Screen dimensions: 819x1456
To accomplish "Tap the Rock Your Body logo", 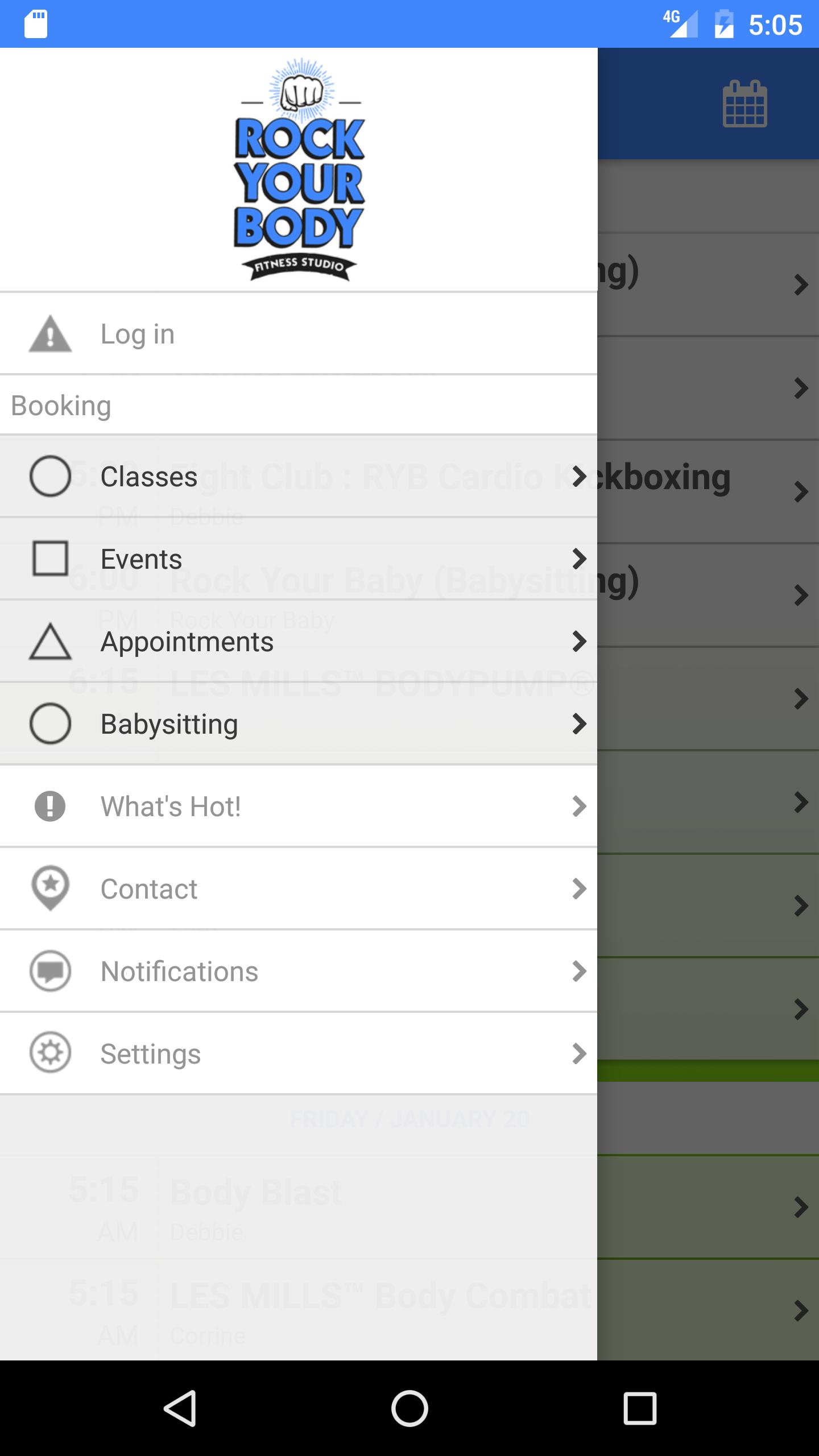I will pyautogui.click(x=299, y=169).
